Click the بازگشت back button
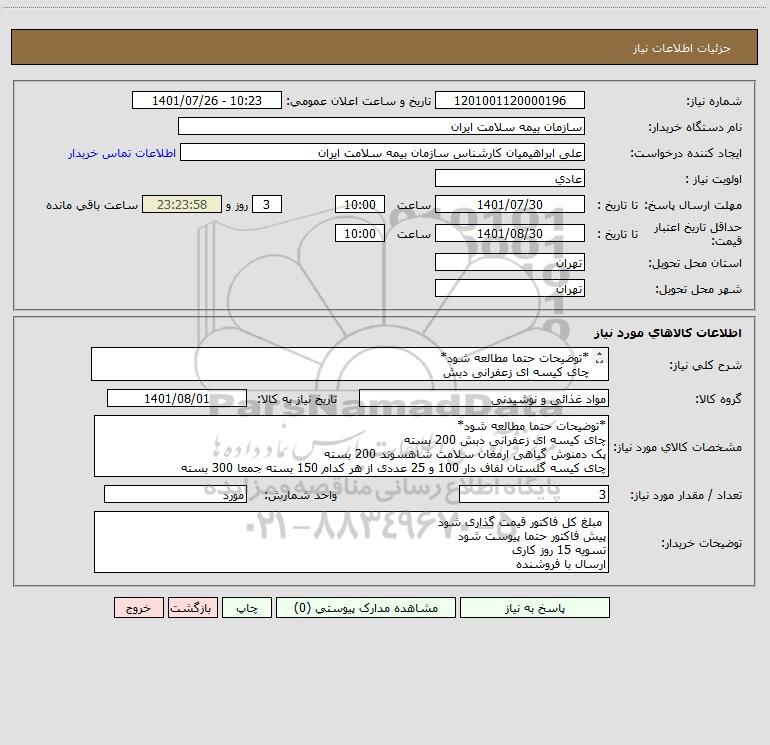The height and width of the screenshot is (745, 770). pos(192,607)
